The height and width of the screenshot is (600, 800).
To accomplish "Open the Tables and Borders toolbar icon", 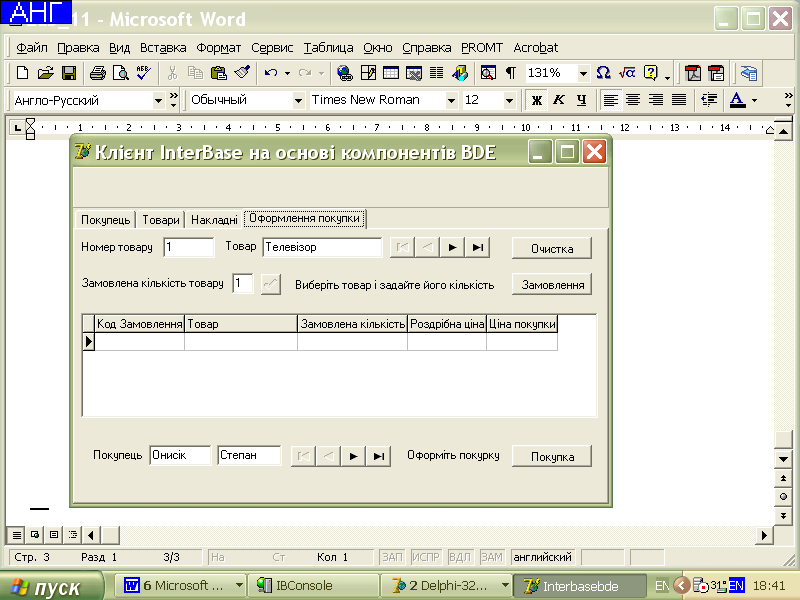I will [x=368, y=73].
